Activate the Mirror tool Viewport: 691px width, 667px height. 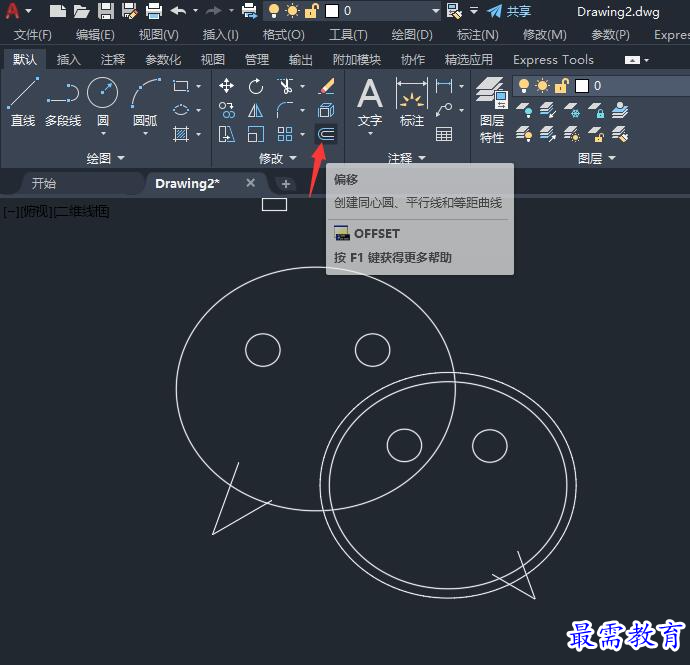coord(256,110)
